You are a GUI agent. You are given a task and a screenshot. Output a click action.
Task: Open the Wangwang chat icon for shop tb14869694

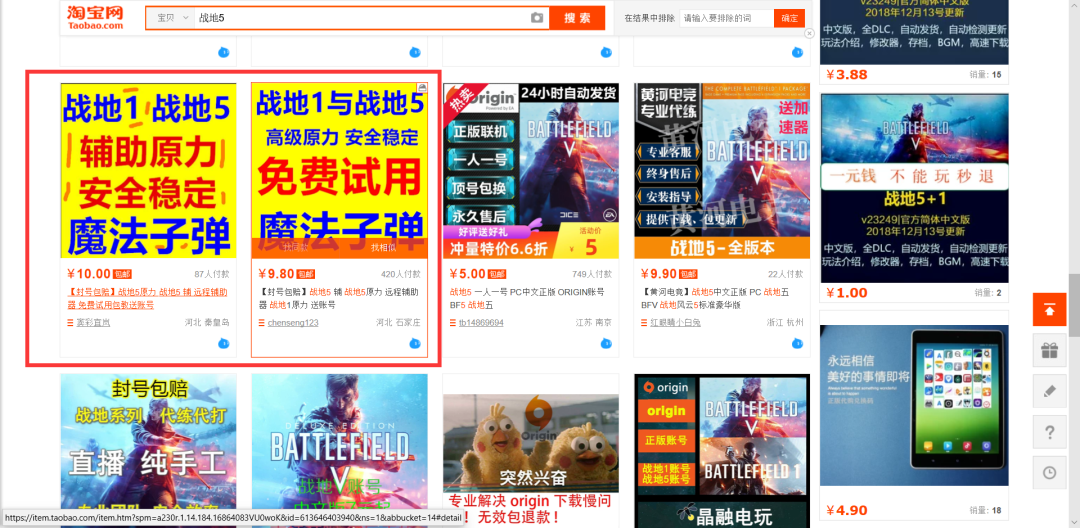pyautogui.click(x=605, y=343)
